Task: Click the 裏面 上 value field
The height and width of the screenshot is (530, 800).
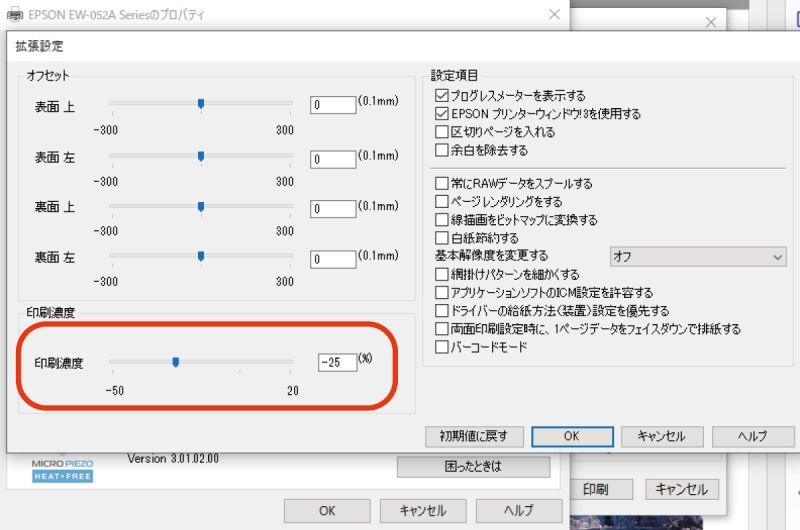Action: tap(333, 209)
